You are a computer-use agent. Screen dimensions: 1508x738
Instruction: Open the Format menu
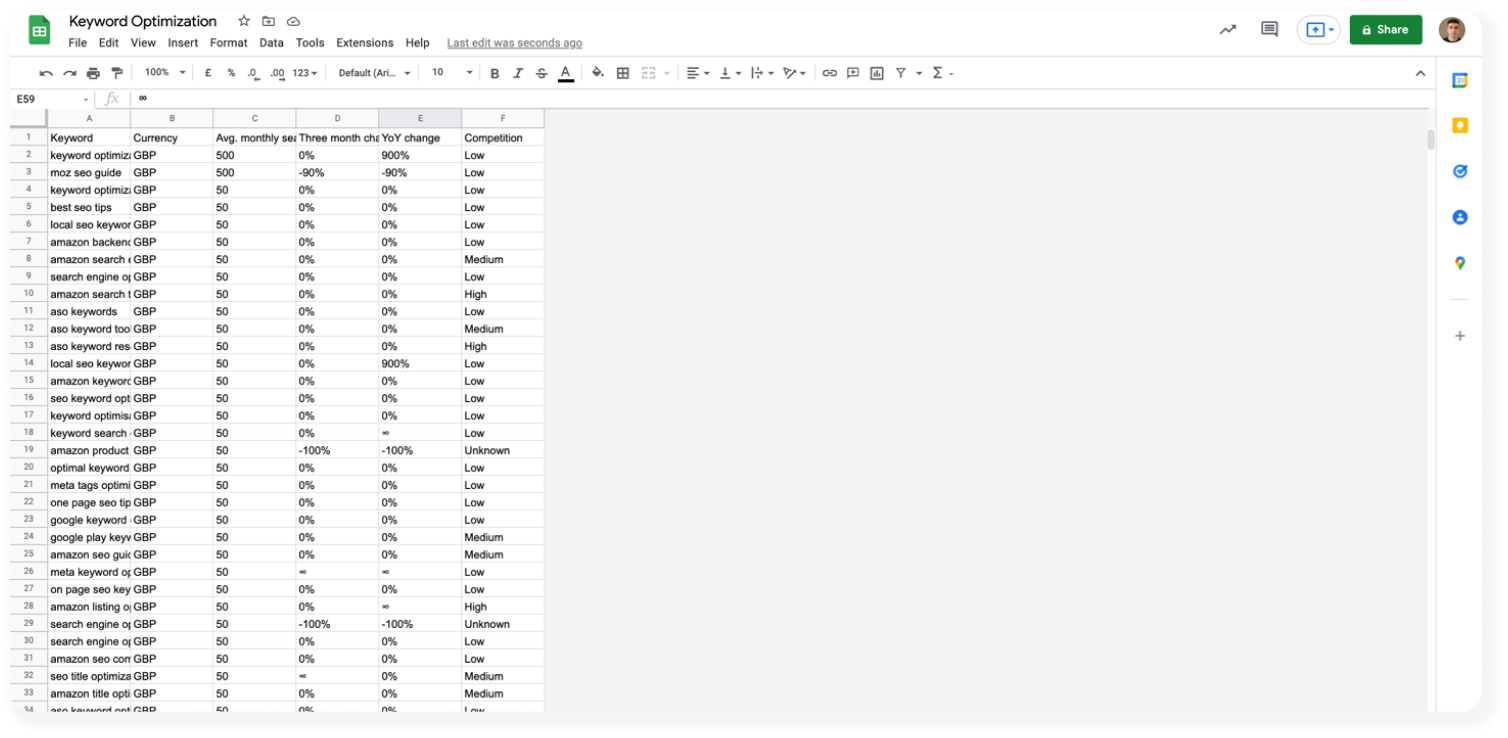(229, 43)
